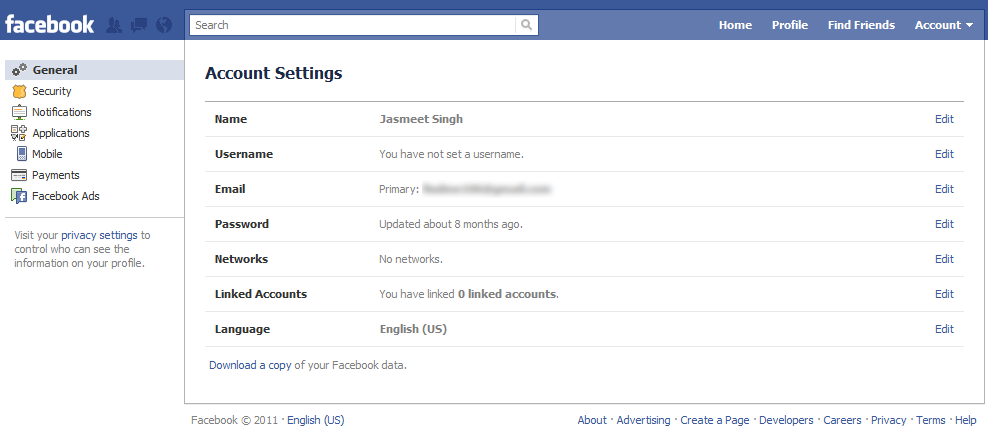Open Careers footer link
The width and height of the screenshot is (988, 435).
coord(842,420)
